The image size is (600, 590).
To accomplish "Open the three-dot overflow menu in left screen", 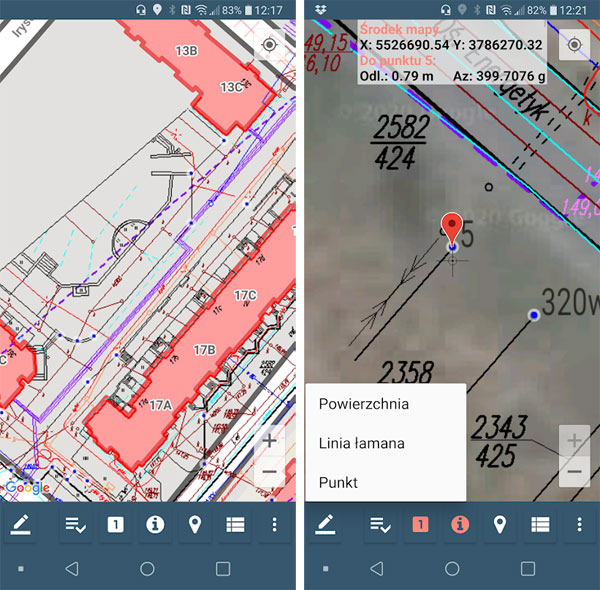I will click(x=274, y=525).
